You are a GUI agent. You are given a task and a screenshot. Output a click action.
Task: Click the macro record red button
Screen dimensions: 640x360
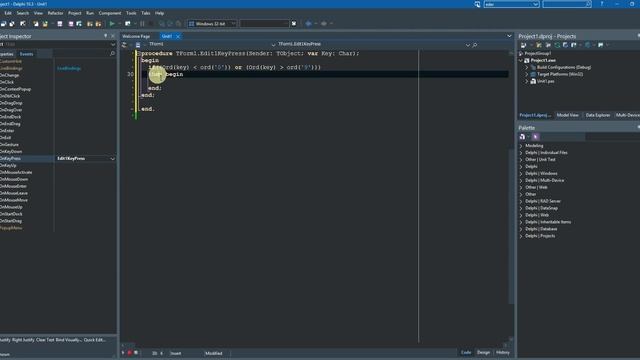[x=129, y=353]
